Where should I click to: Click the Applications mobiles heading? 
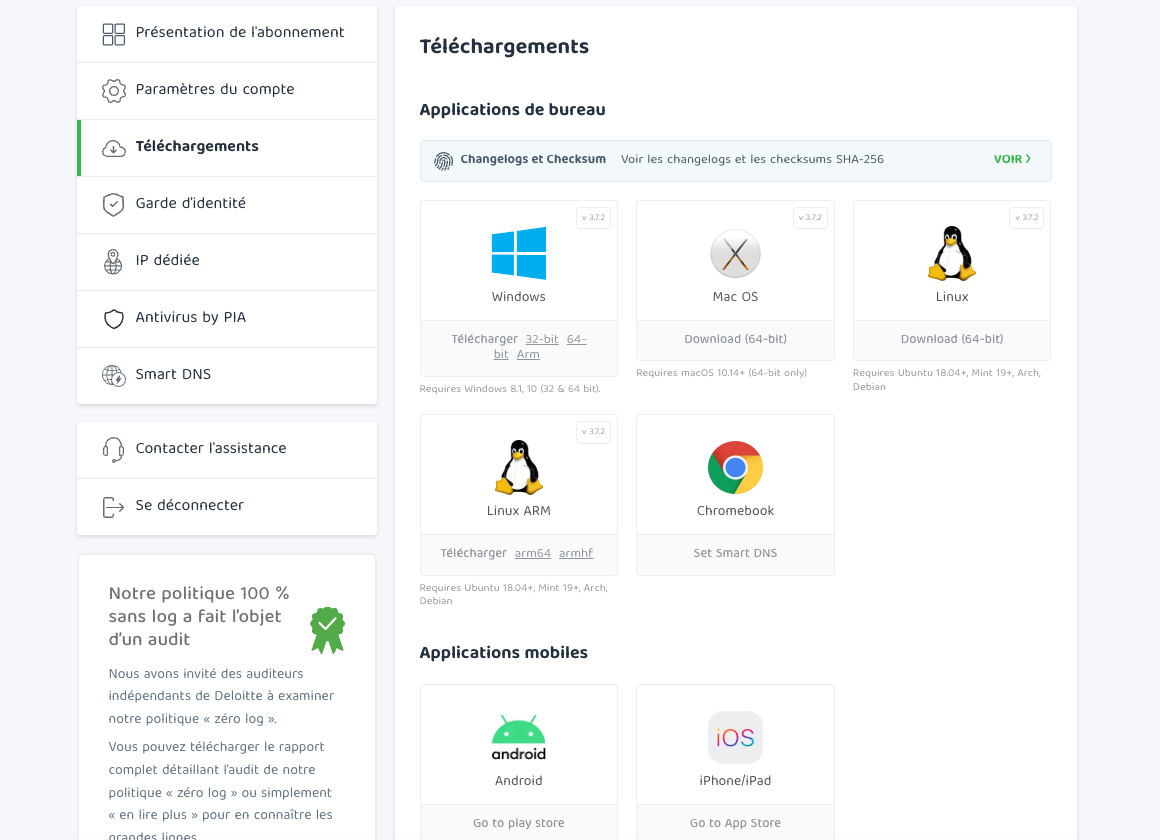click(504, 653)
